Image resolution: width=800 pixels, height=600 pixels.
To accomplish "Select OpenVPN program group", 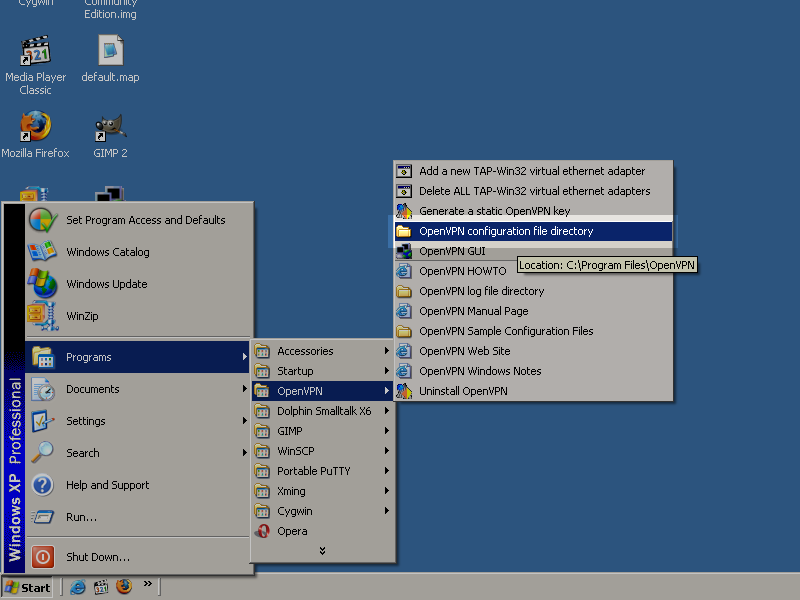I will pyautogui.click(x=323, y=391).
